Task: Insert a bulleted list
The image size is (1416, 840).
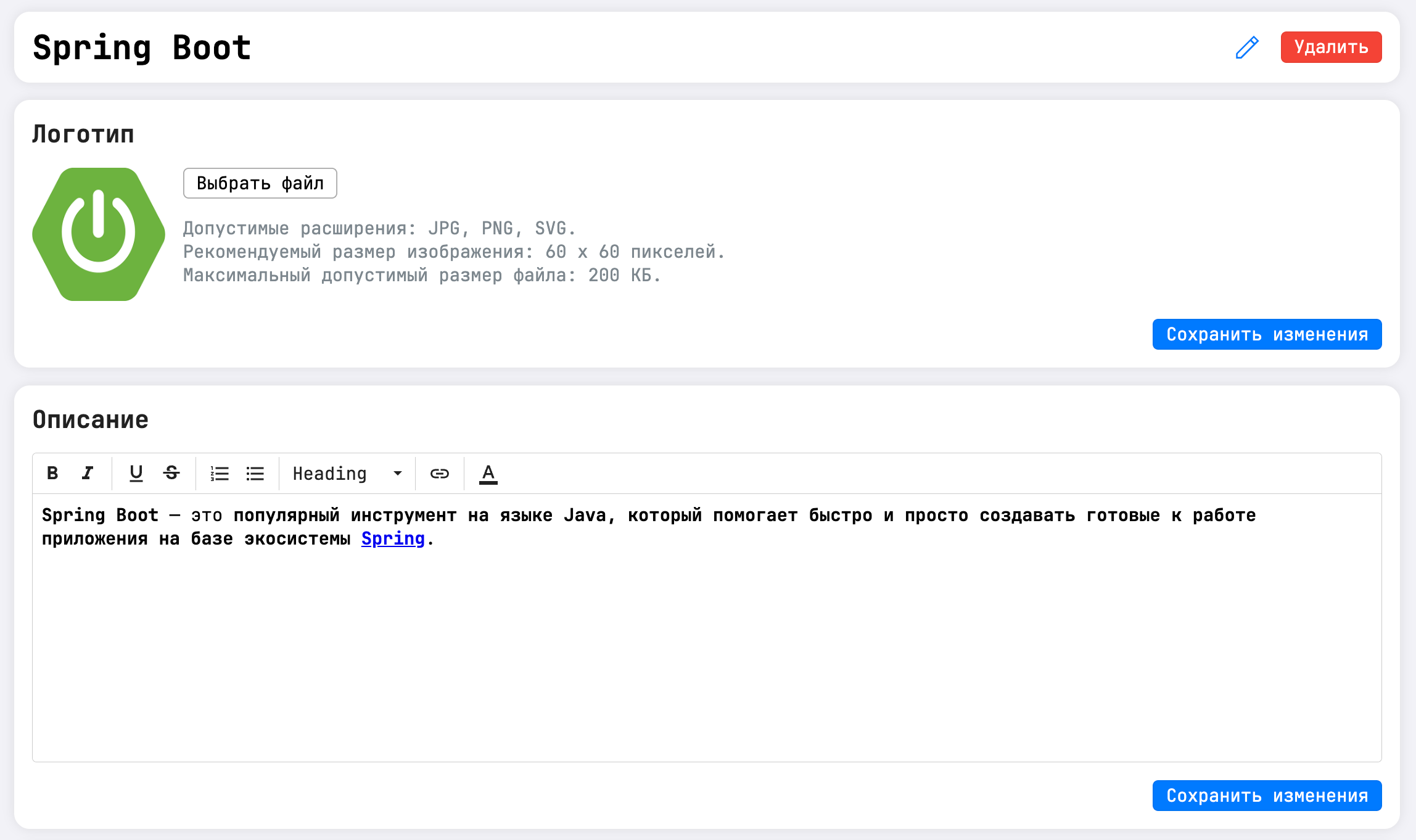Action: point(255,473)
